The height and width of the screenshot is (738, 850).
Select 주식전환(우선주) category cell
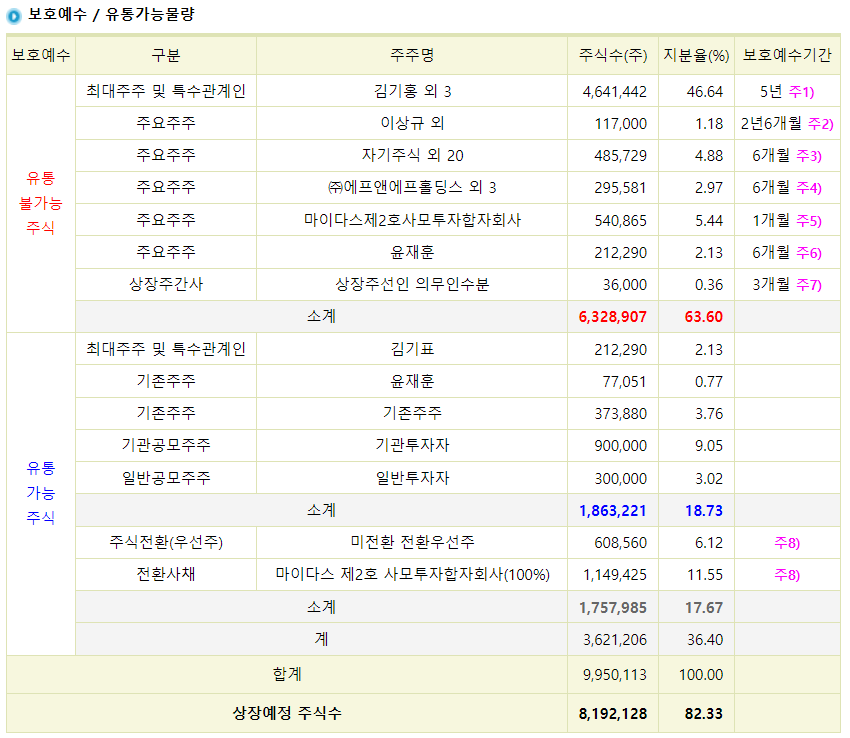(166, 542)
